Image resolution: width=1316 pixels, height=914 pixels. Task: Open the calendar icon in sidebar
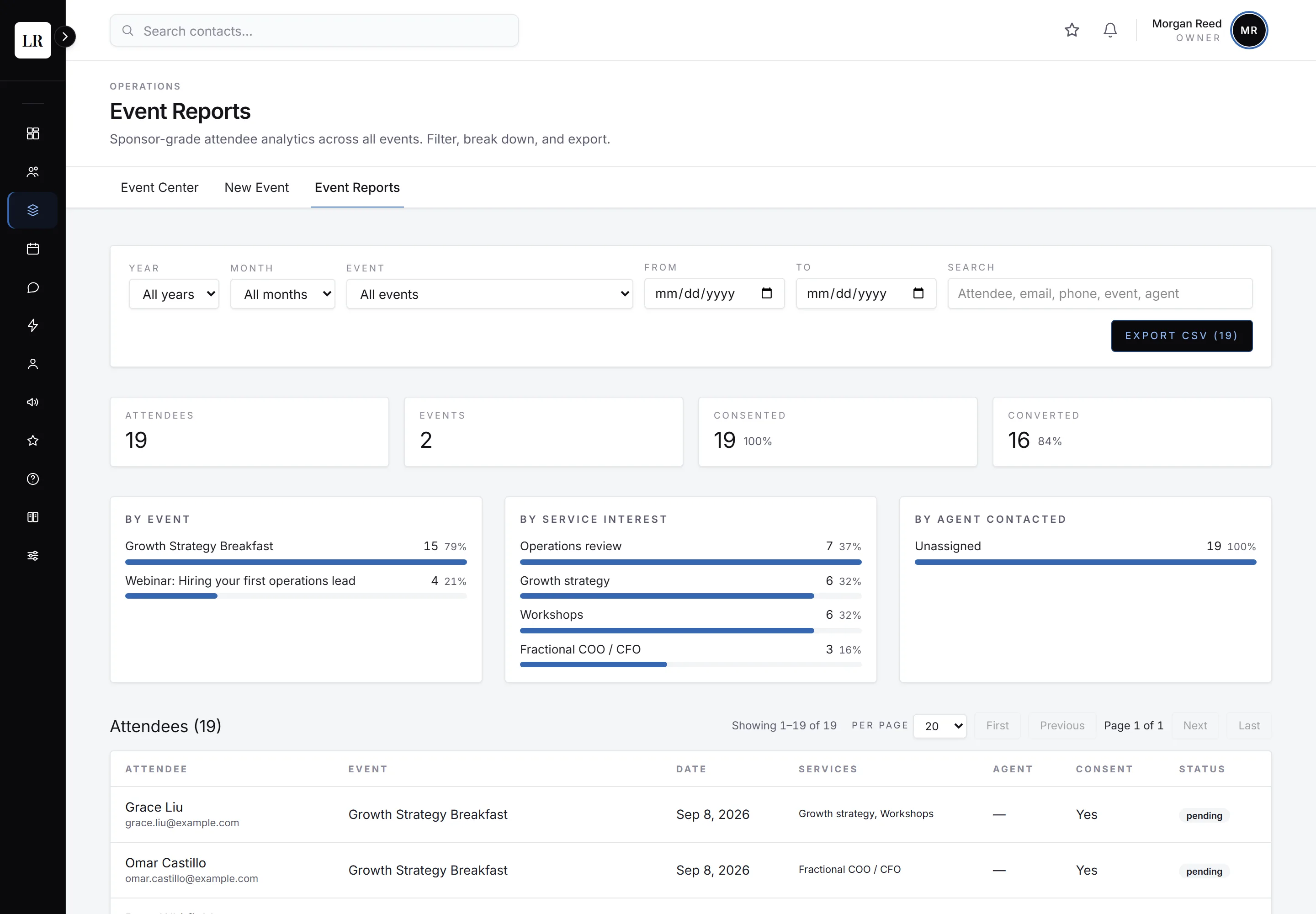pos(32,249)
